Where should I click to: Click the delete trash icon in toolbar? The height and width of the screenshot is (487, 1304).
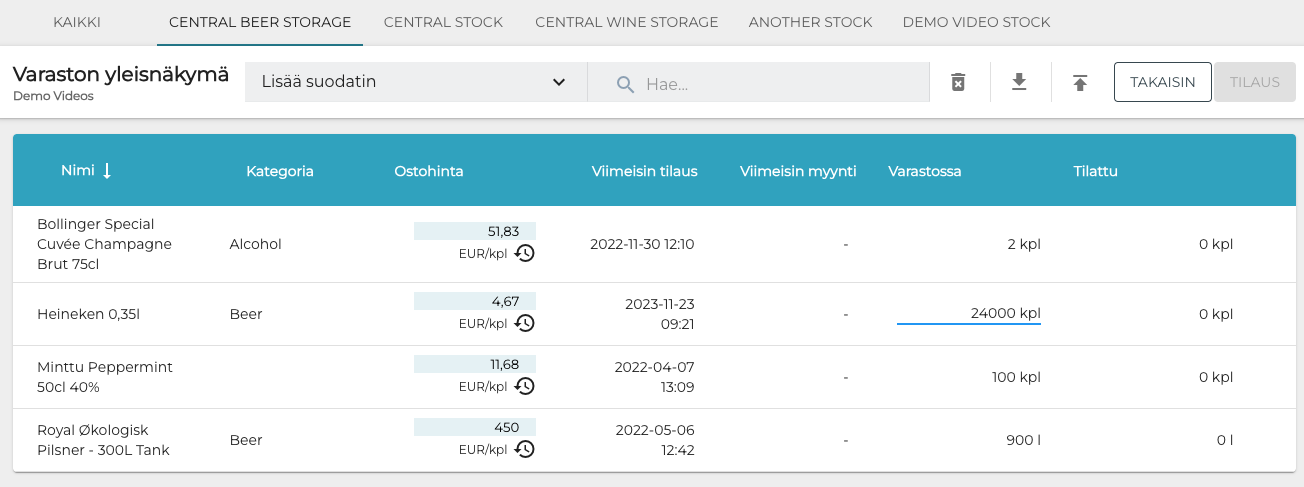958,82
